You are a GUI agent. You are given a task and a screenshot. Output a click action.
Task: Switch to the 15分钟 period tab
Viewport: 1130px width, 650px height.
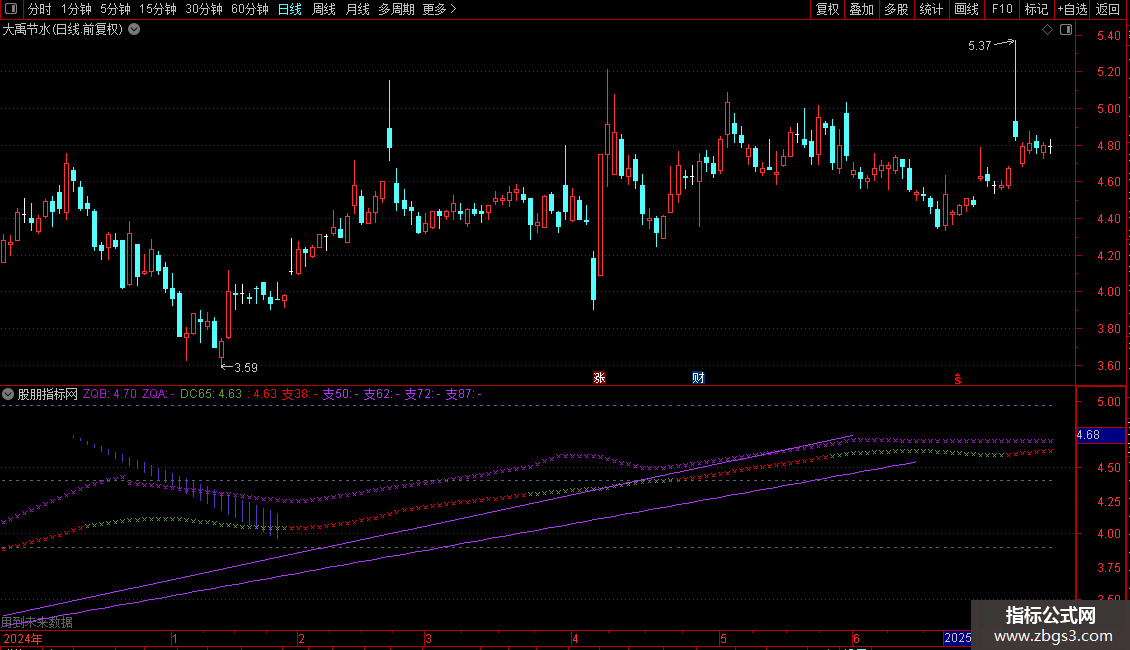[x=158, y=9]
